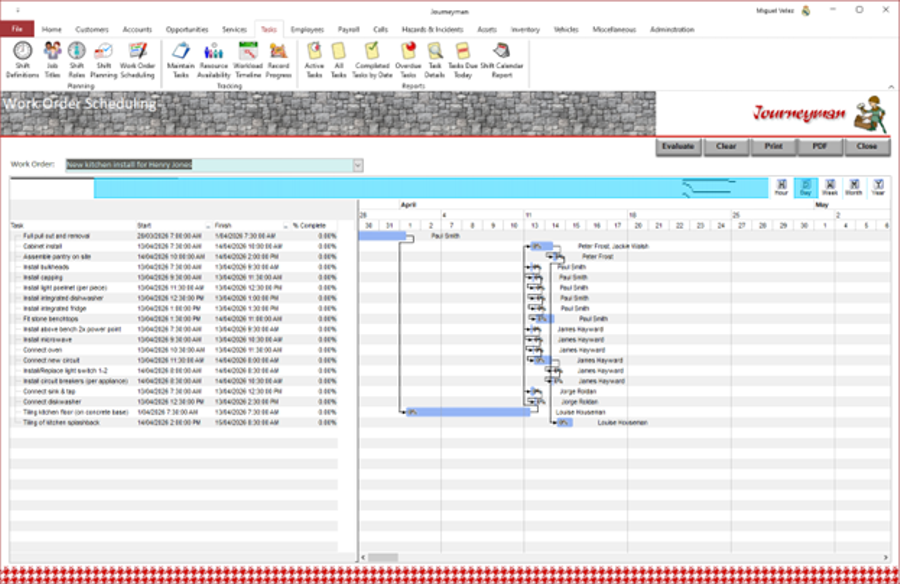Set the Gantt scale to Day
The width and height of the screenshot is (900, 584).
(x=805, y=187)
